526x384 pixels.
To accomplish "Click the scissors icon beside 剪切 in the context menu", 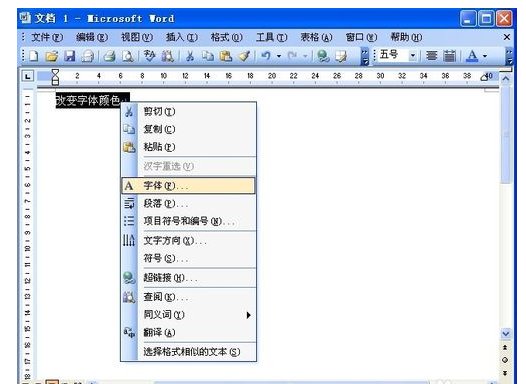I will pyautogui.click(x=129, y=111).
